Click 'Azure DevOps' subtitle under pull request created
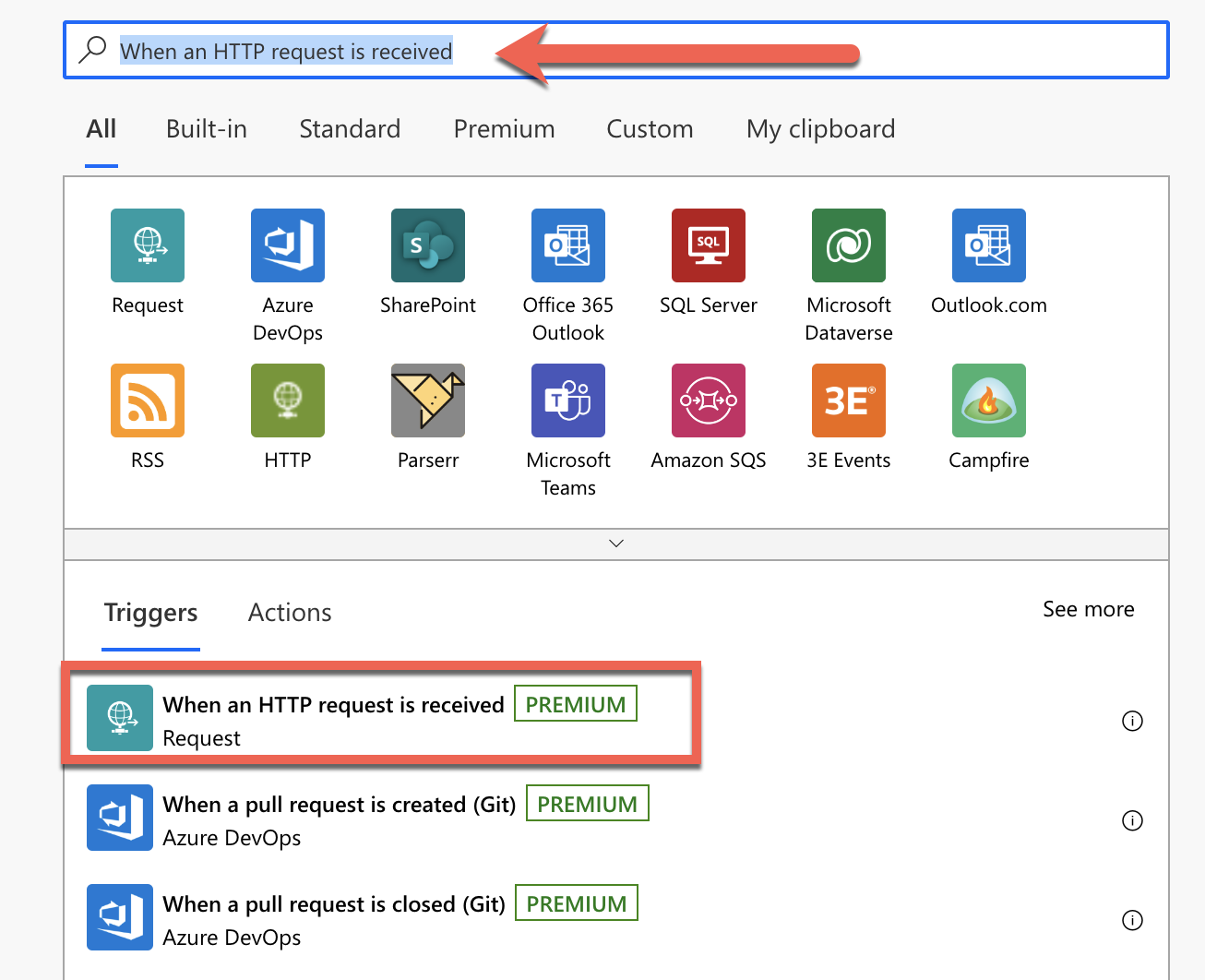This screenshot has width=1205, height=980. coord(232,838)
